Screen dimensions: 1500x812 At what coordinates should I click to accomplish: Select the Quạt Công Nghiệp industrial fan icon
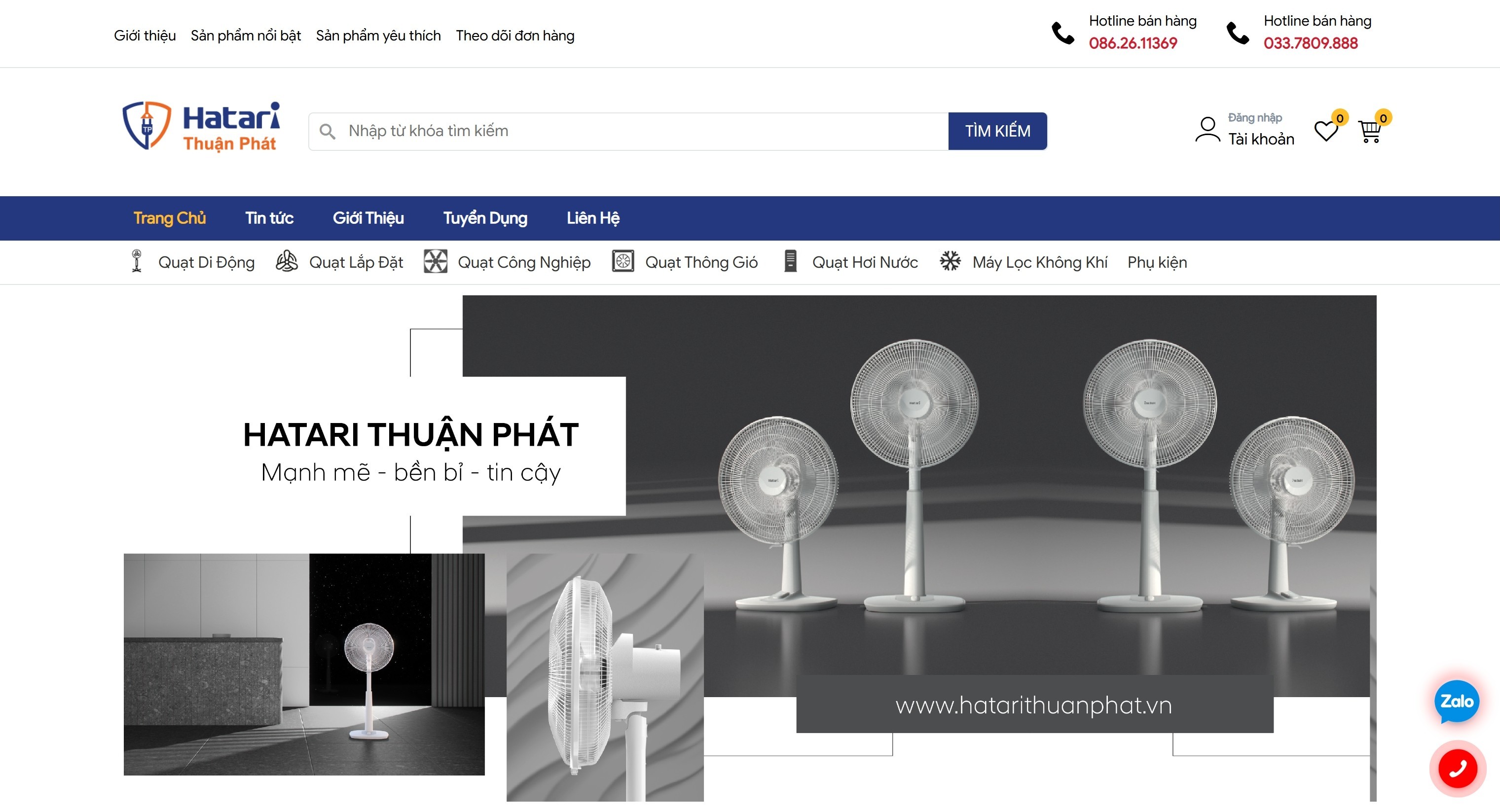point(436,262)
